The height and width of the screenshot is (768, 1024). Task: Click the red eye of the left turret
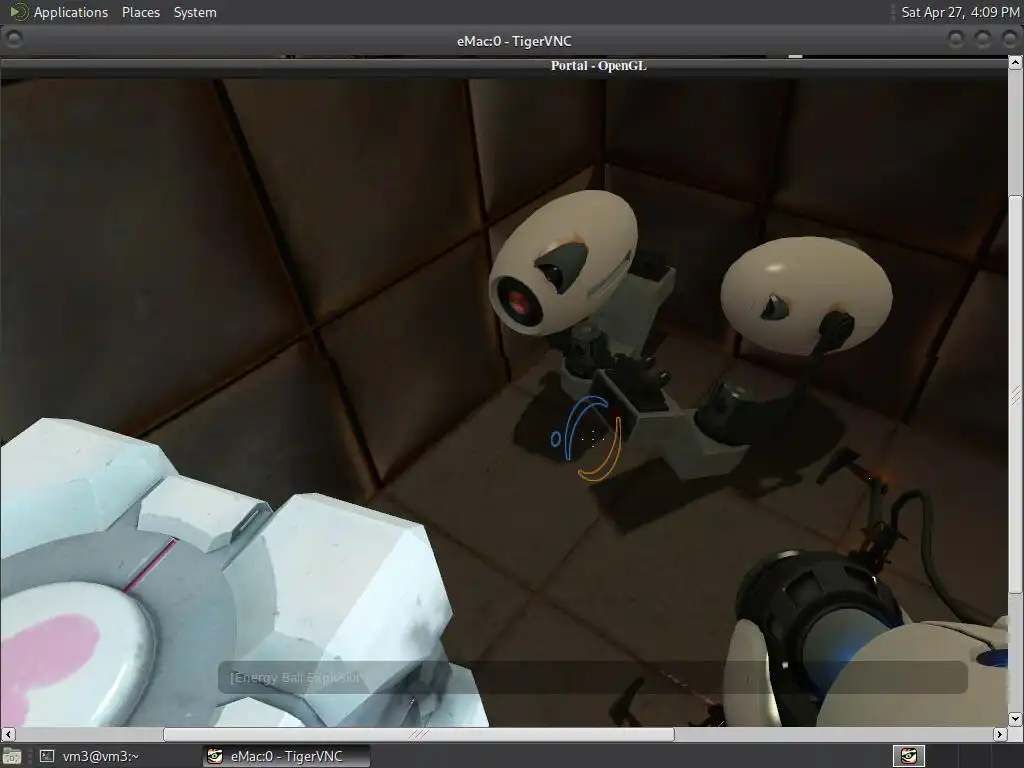click(x=518, y=302)
